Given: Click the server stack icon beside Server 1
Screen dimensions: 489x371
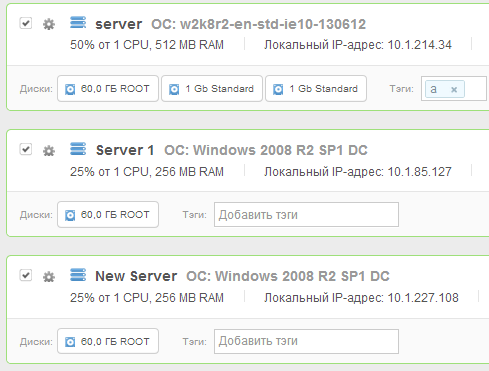Looking at the screenshot, I should [x=78, y=149].
